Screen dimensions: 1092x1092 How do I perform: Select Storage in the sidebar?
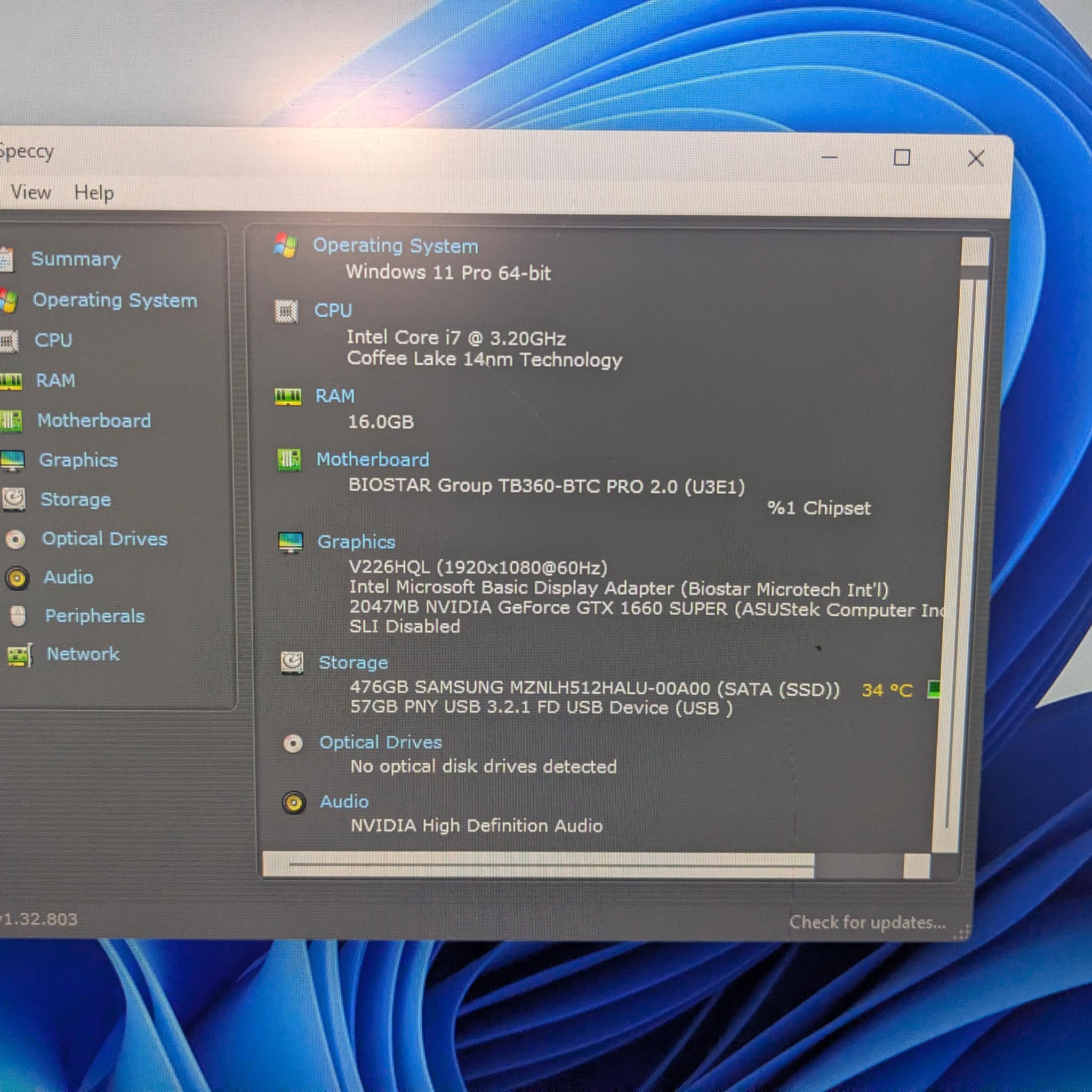click(x=76, y=500)
